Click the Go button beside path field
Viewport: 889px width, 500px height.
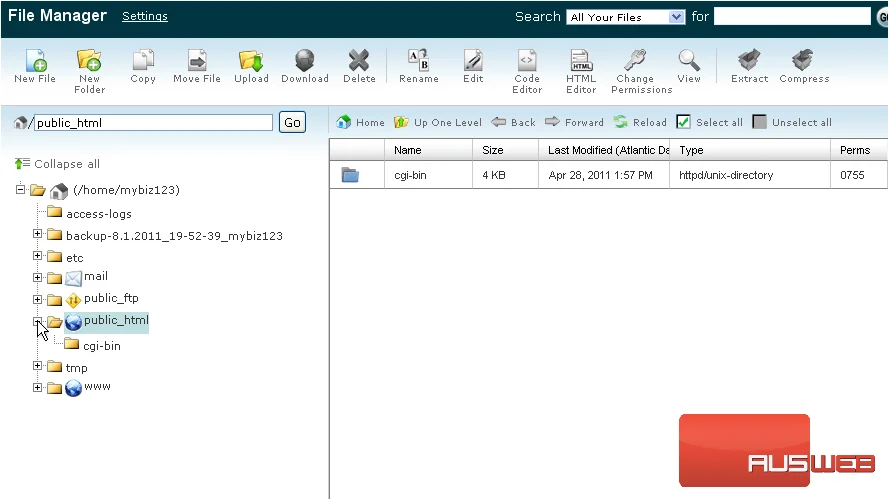coord(292,122)
